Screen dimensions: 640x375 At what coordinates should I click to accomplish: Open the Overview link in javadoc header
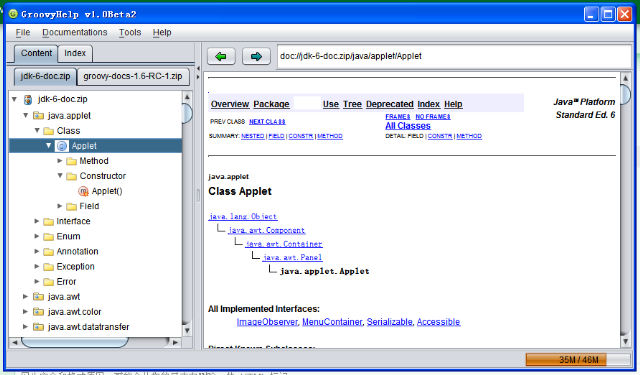230,104
